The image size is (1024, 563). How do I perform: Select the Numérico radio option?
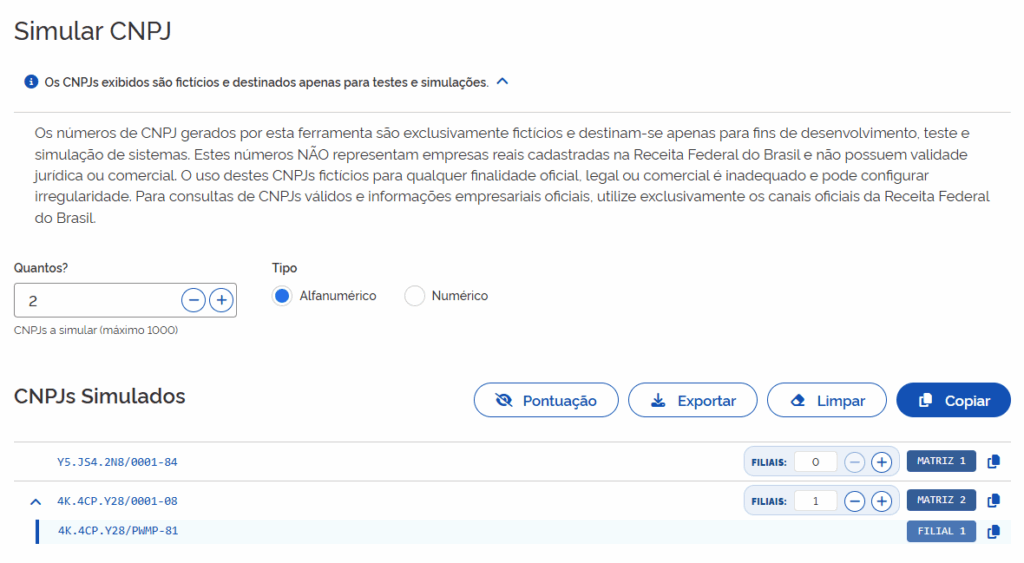point(414,296)
